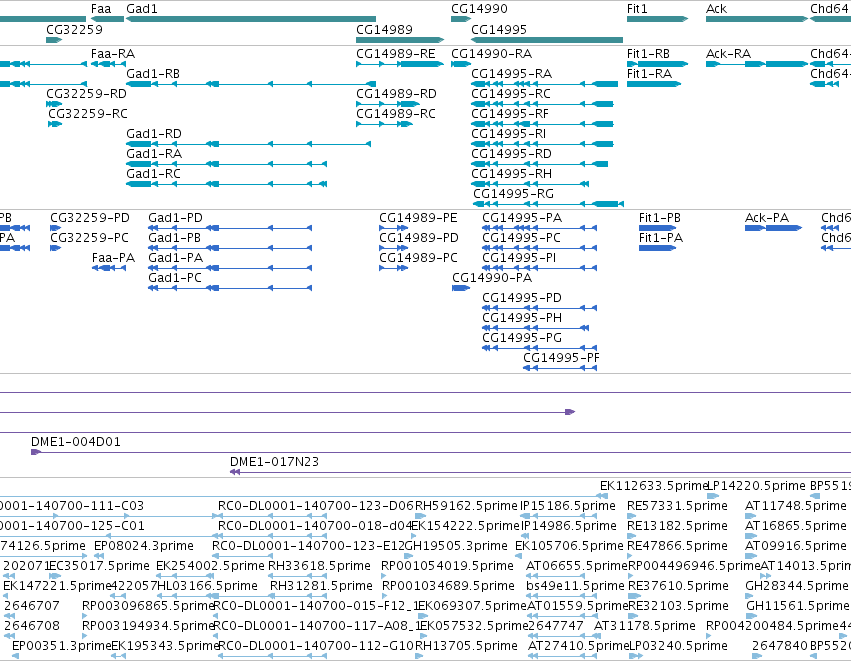851x661 pixels.
Task: Select the Ack gene feature
Action: click(x=757, y=19)
